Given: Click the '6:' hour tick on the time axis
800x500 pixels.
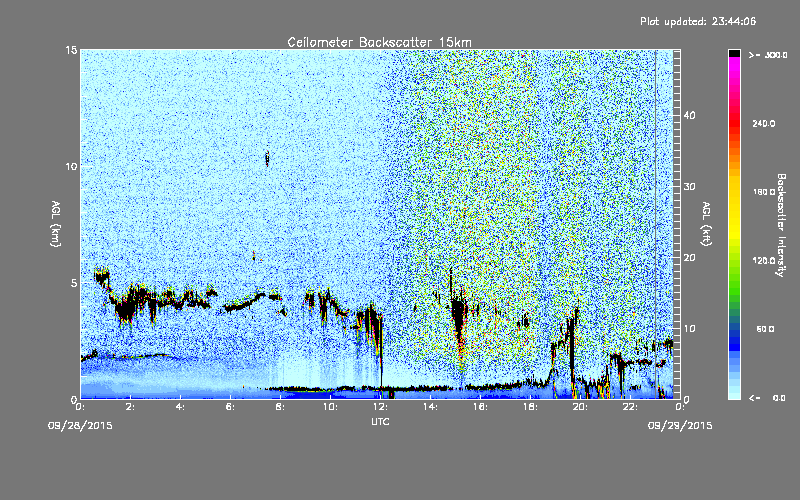Looking at the screenshot, I should [231, 407].
